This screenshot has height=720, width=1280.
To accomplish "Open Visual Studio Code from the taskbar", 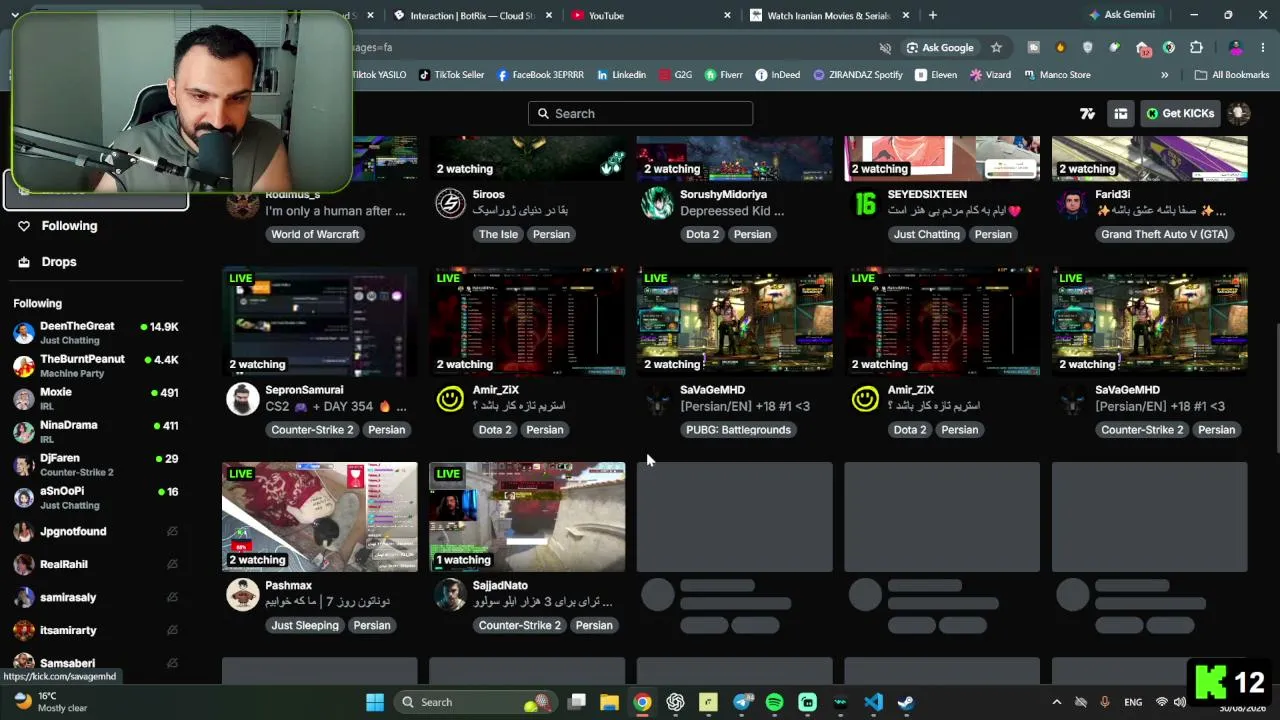I will tap(873, 702).
